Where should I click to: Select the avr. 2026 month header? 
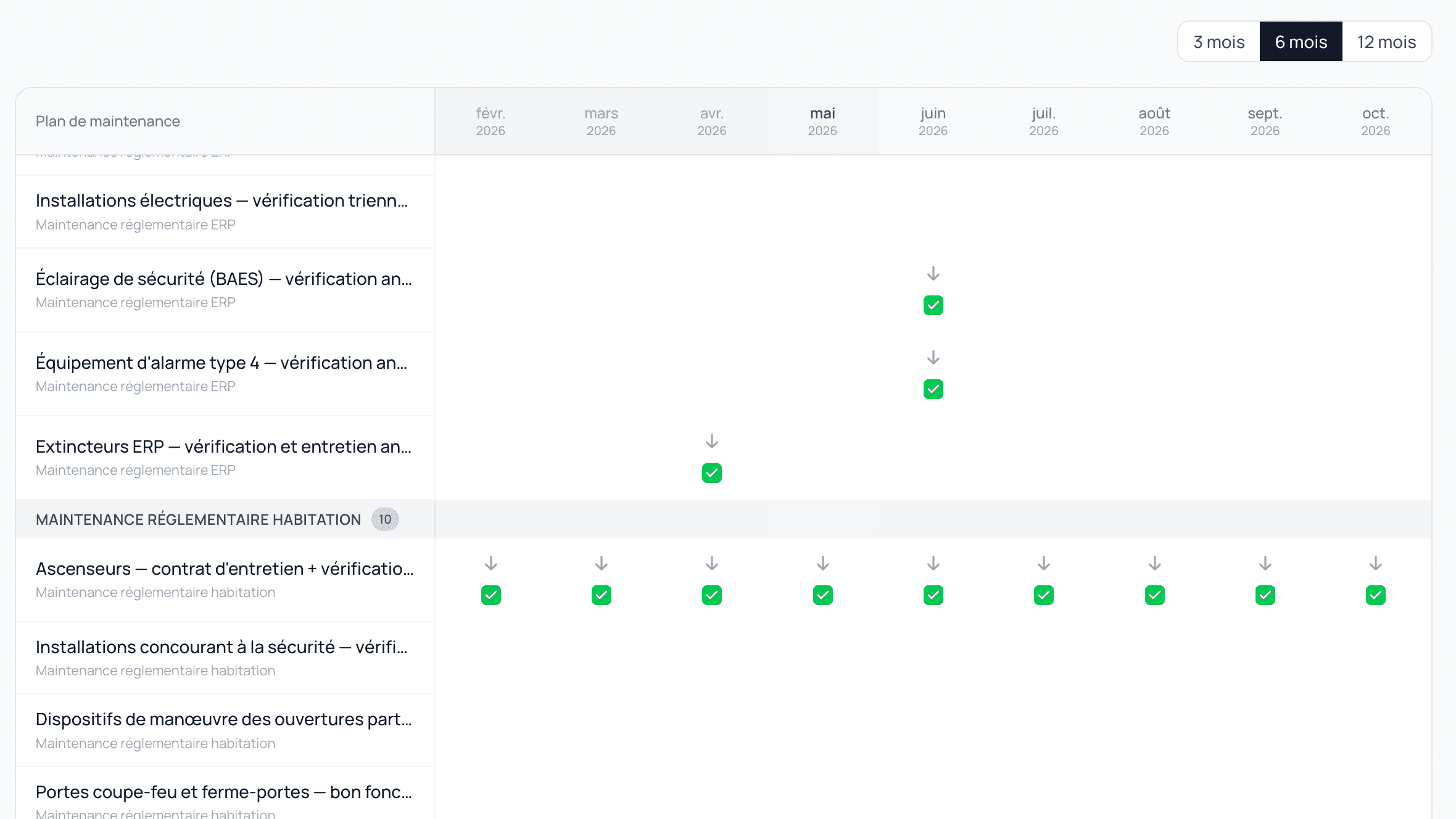(x=712, y=121)
